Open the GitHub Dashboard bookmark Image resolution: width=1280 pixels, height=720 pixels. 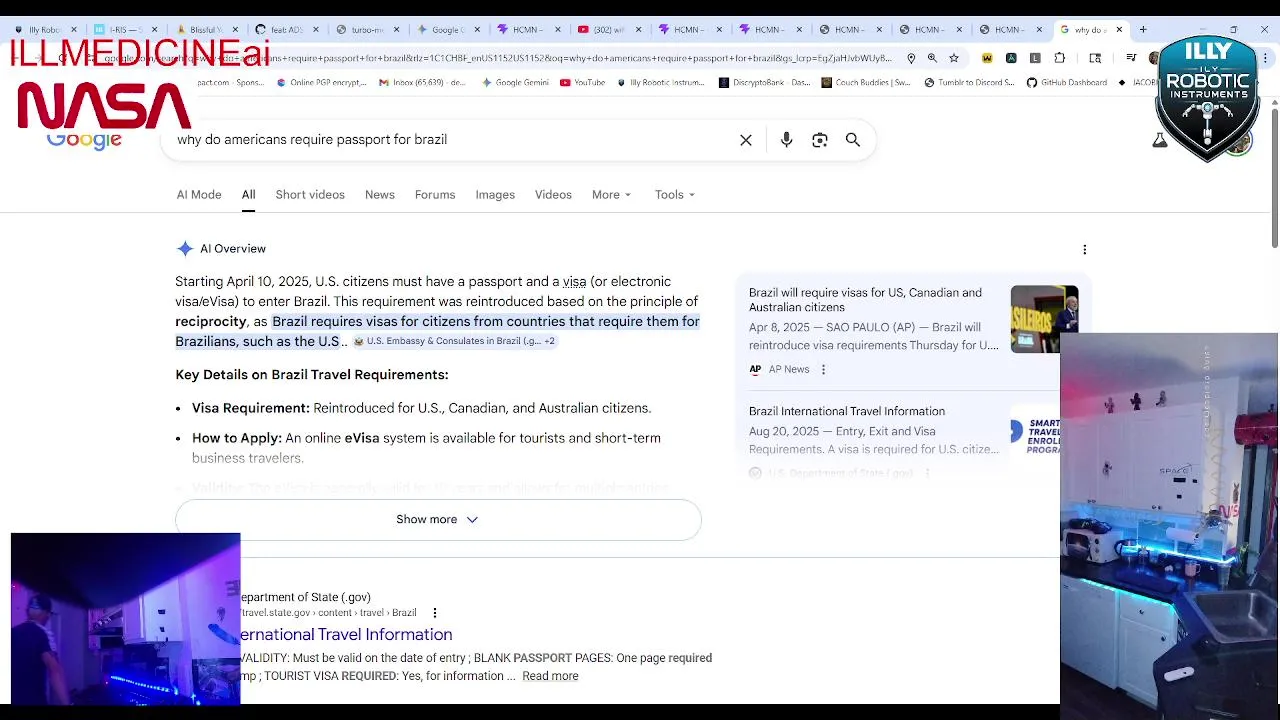coord(1067,83)
